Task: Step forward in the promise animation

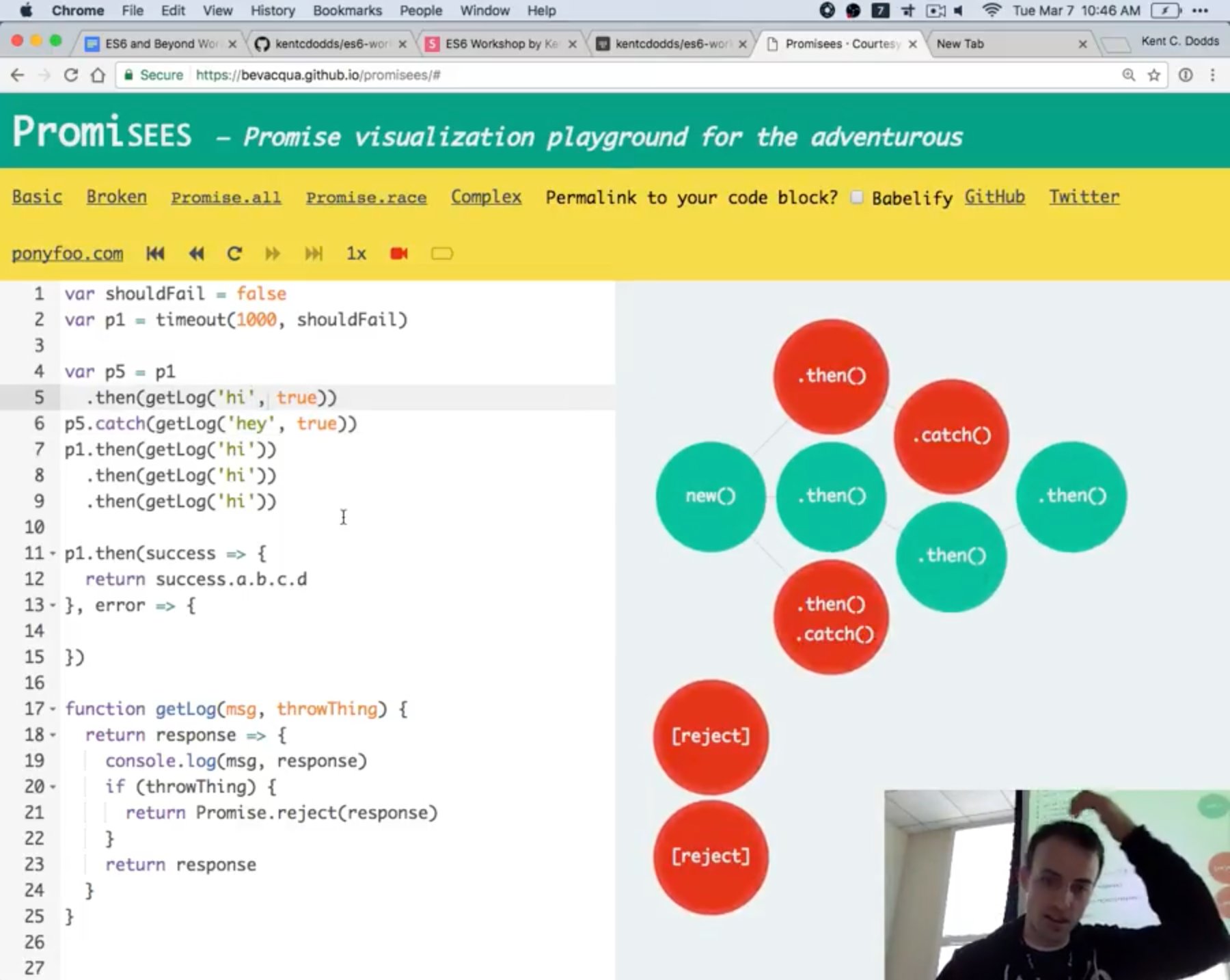Action: tap(273, 254)
